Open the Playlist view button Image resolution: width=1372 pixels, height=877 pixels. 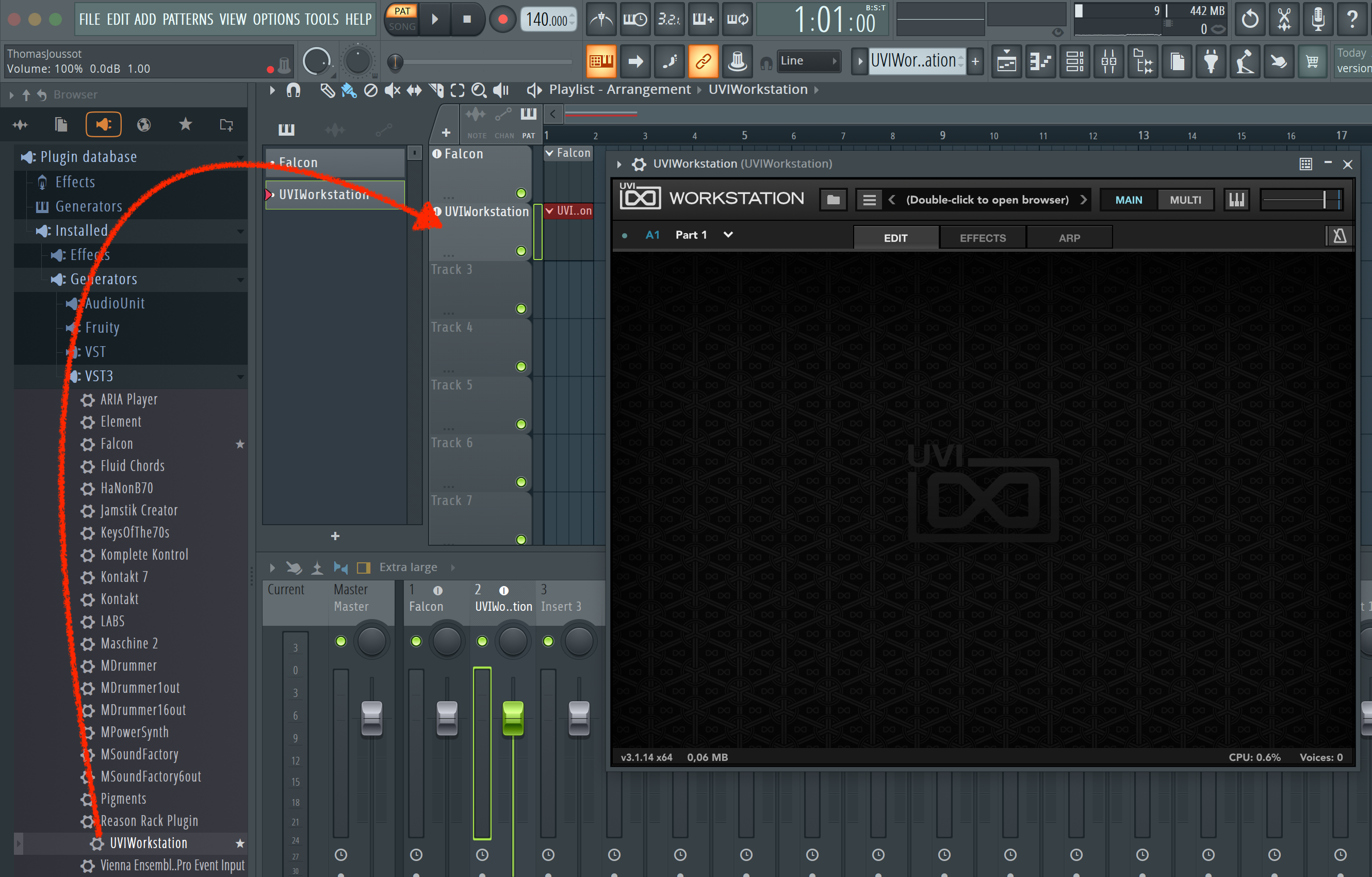(1007, 61)
